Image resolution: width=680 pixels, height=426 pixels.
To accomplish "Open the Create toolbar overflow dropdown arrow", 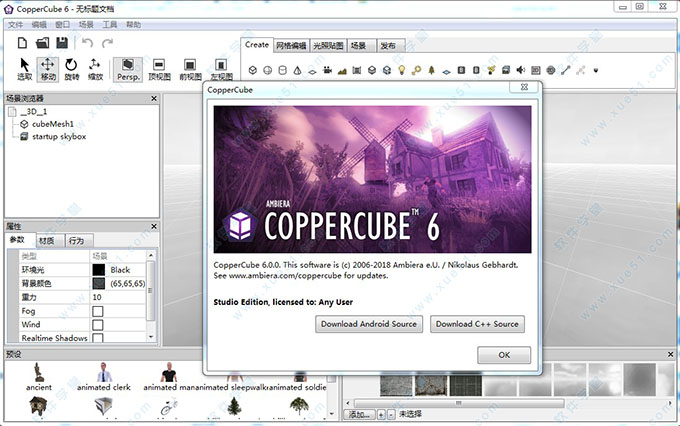I will click(596, 70).
